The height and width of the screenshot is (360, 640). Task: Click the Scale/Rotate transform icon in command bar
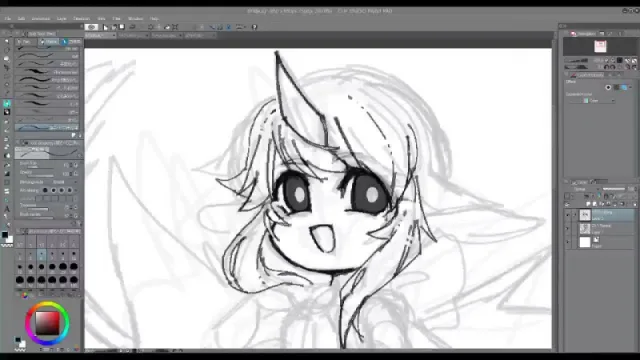[x=175, y=27]
